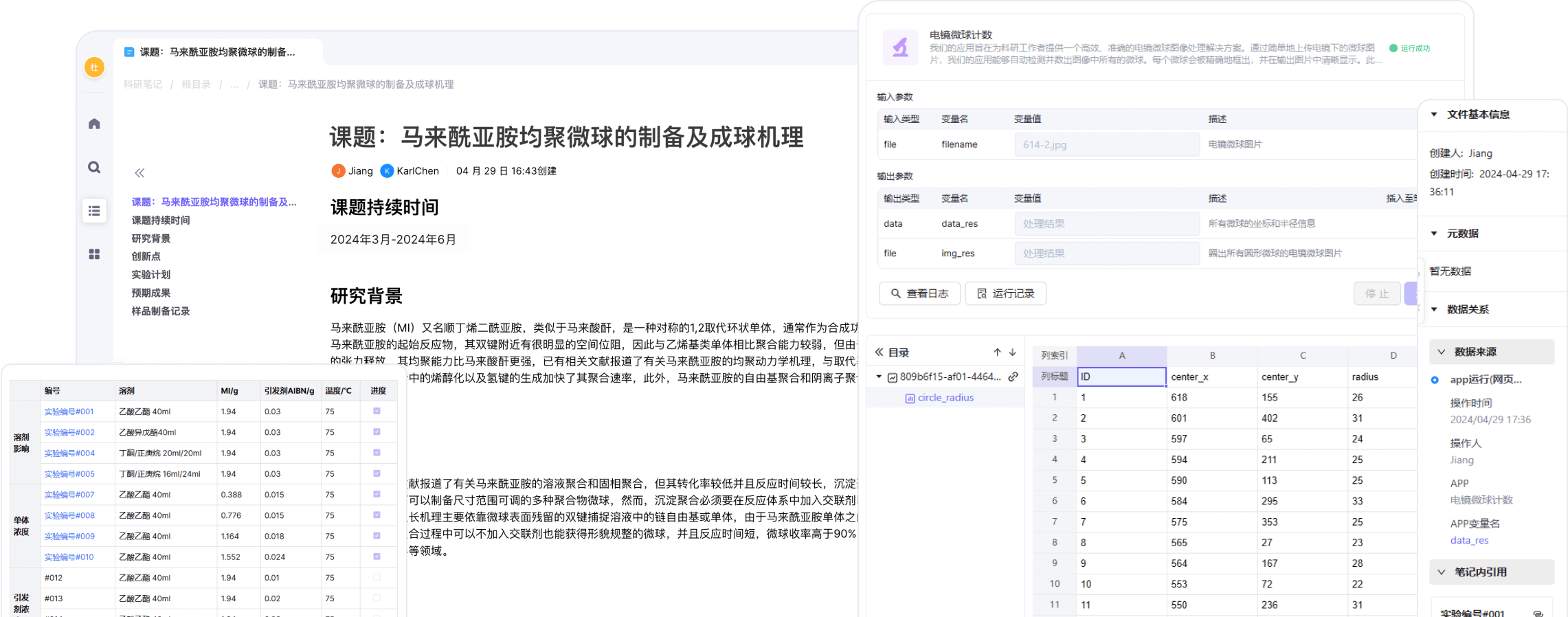Viewport: 1568px width, 617px height.
Task: Toggle progress checkbox for 实验编号#001
Action: coord(377,412)
